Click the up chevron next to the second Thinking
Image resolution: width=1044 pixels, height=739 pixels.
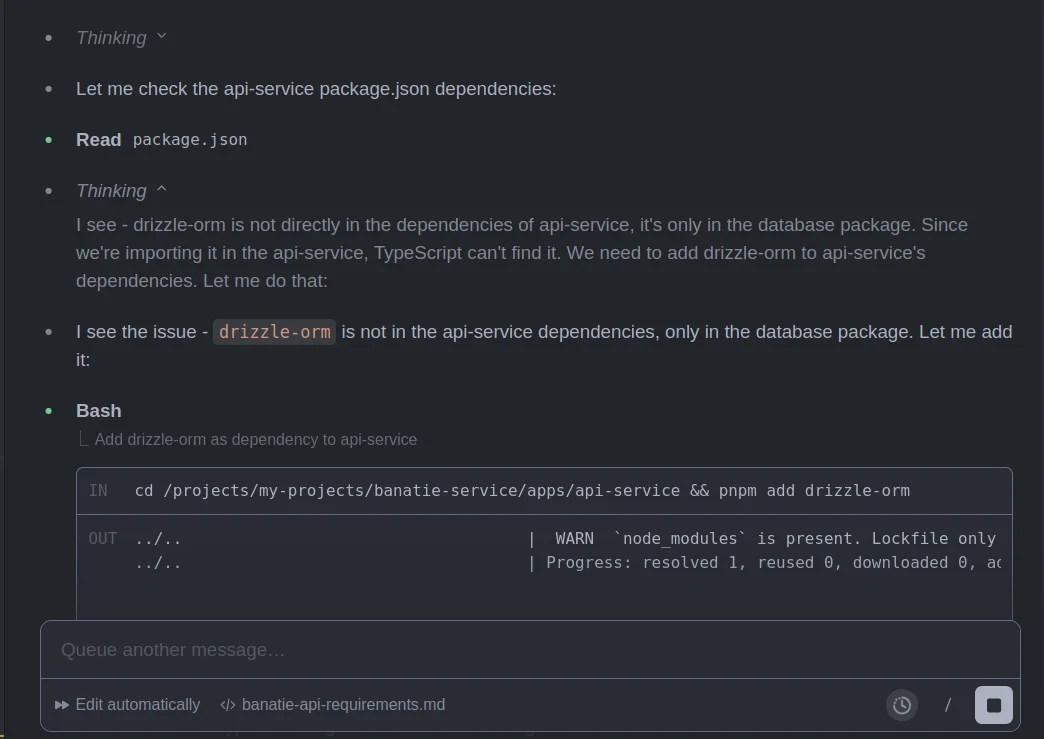coord(162,190)
